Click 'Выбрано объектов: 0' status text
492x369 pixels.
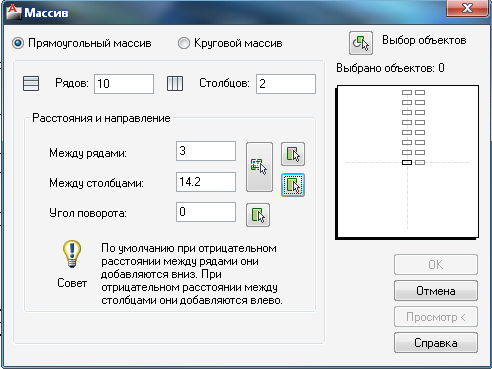coord(390,68)
